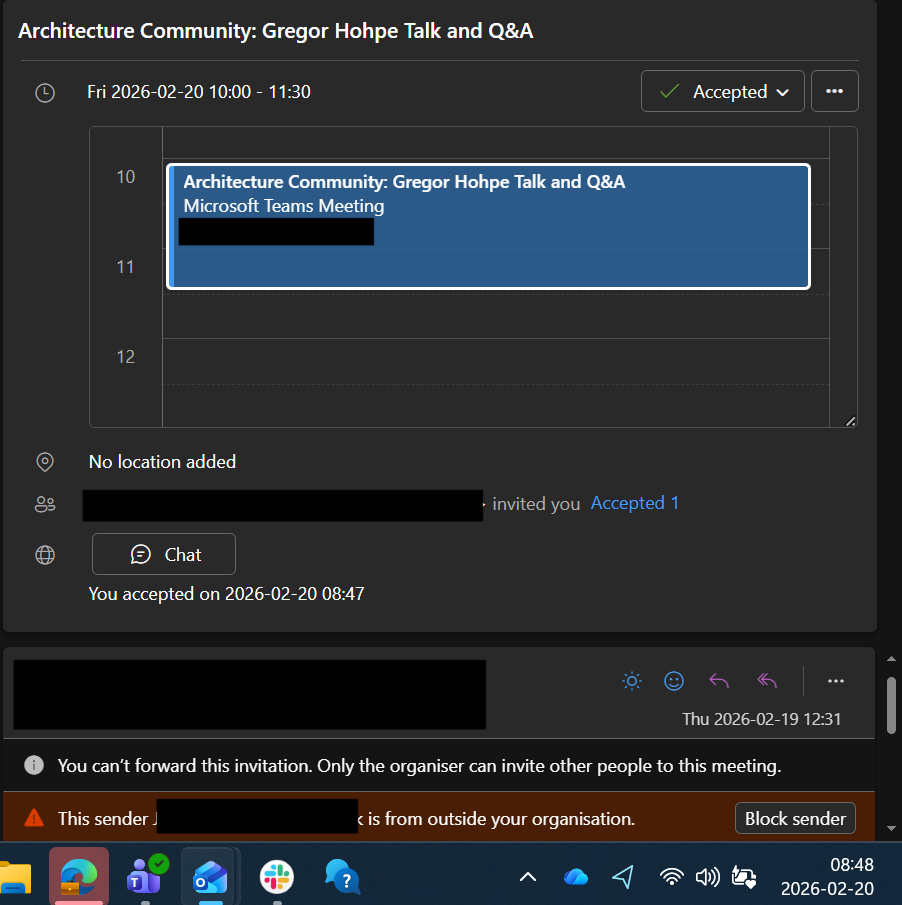Image resolution: width=902 pixels, height=905 pixels.
Task: Click the Block sender button
Action: [795, 818]
